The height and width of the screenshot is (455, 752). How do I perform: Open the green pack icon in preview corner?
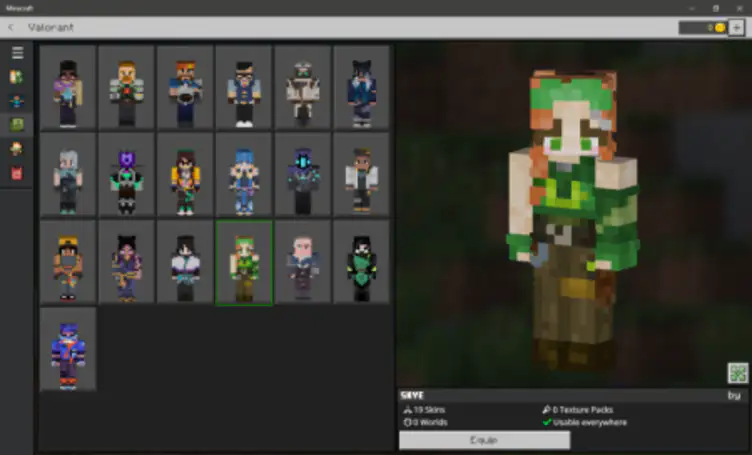(738, 373)
